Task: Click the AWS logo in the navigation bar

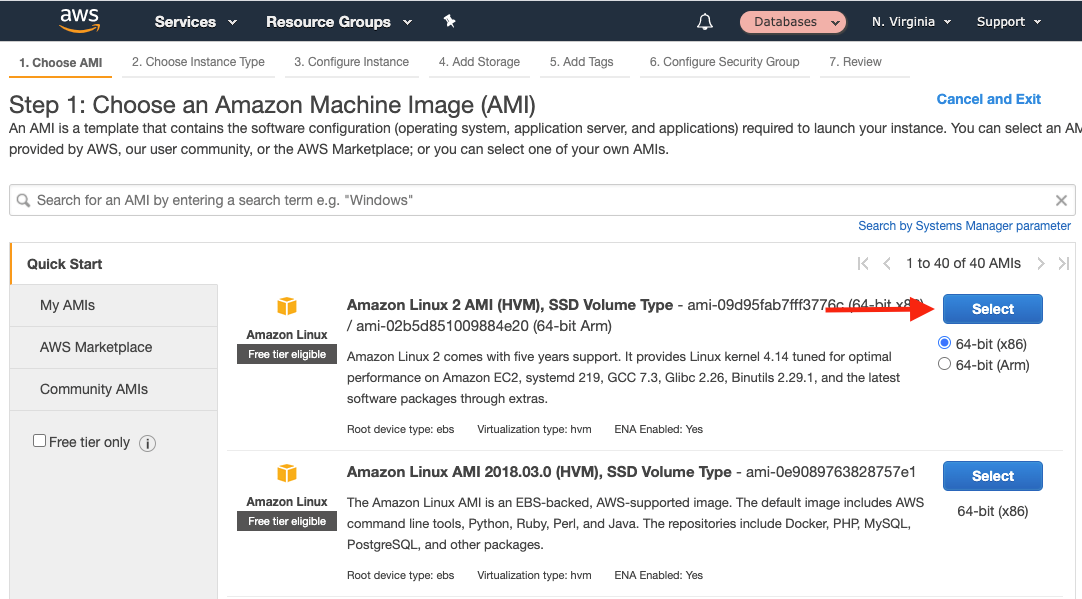Action: point(79,20)
